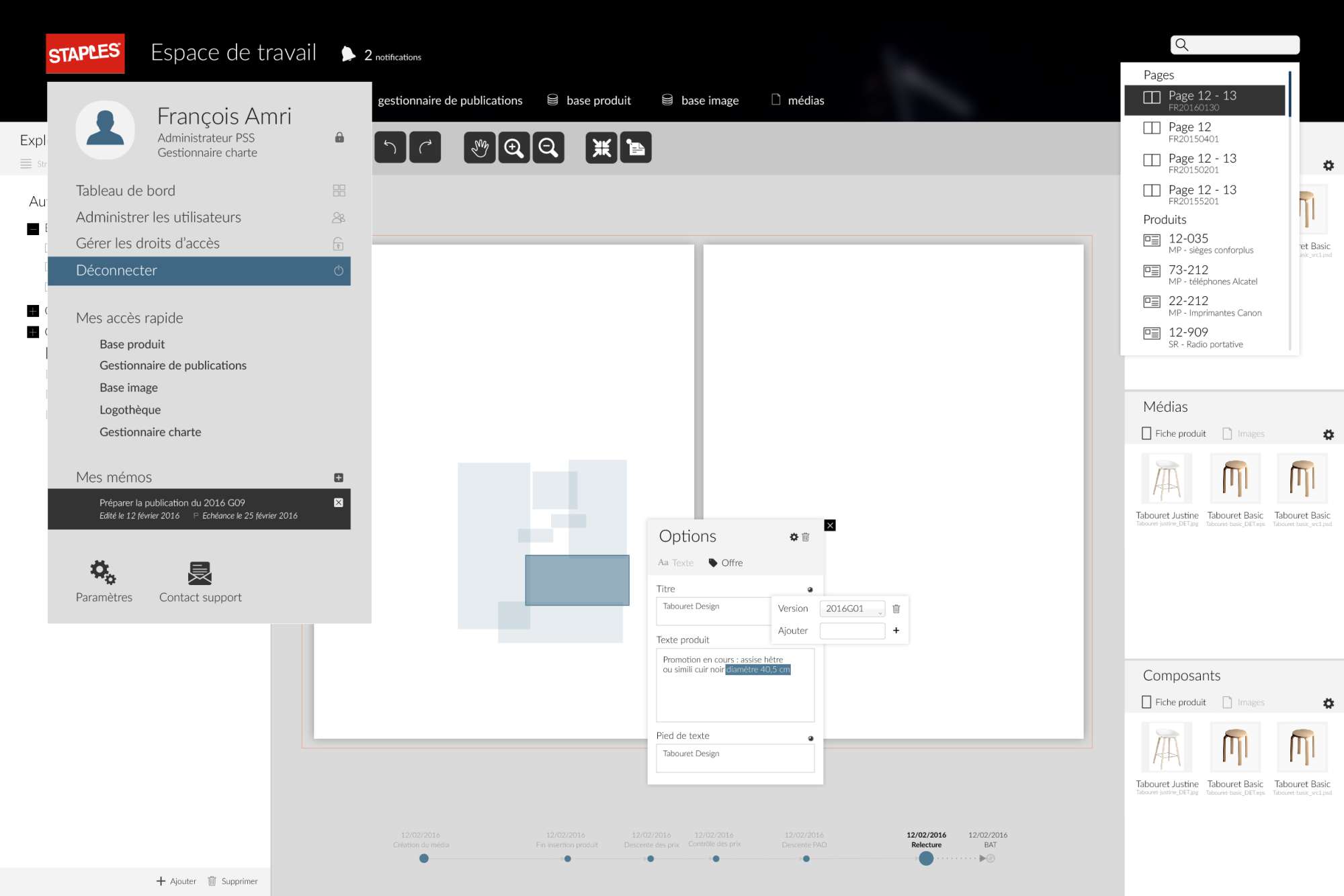
Task: Open the Logothèque quick access link
Action: pyautogui.click(x=130, y=410)
